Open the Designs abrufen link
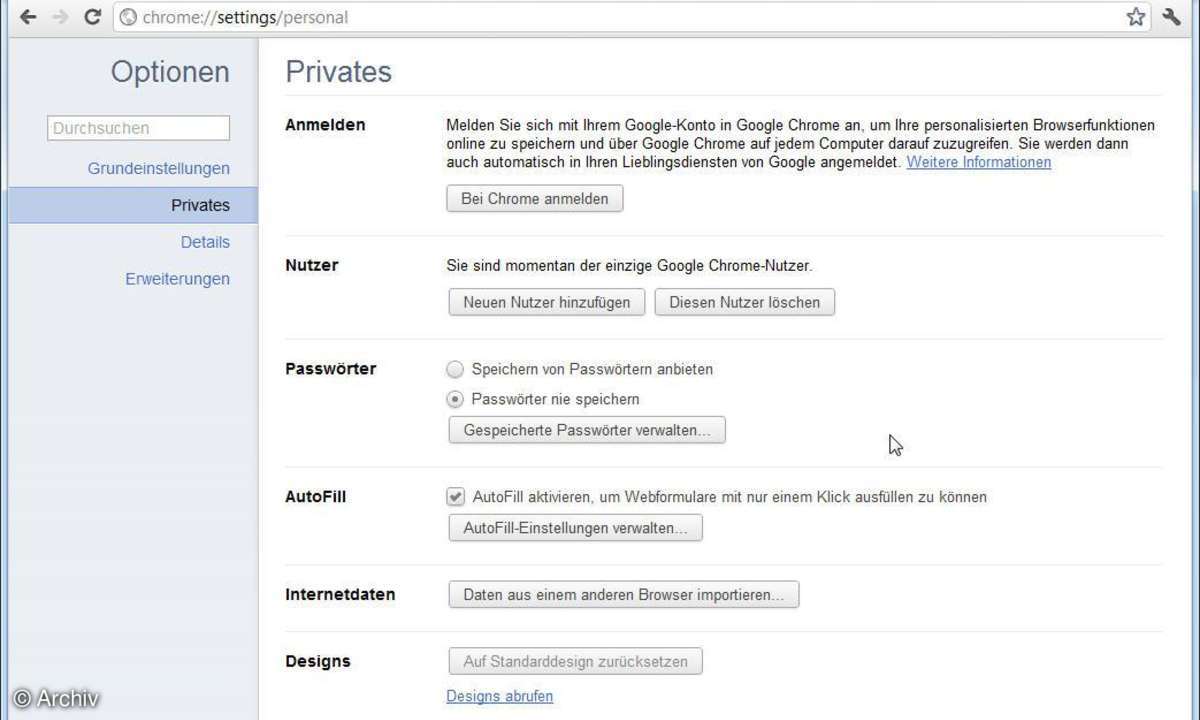The image size is (1200, 720). (500, 696)
